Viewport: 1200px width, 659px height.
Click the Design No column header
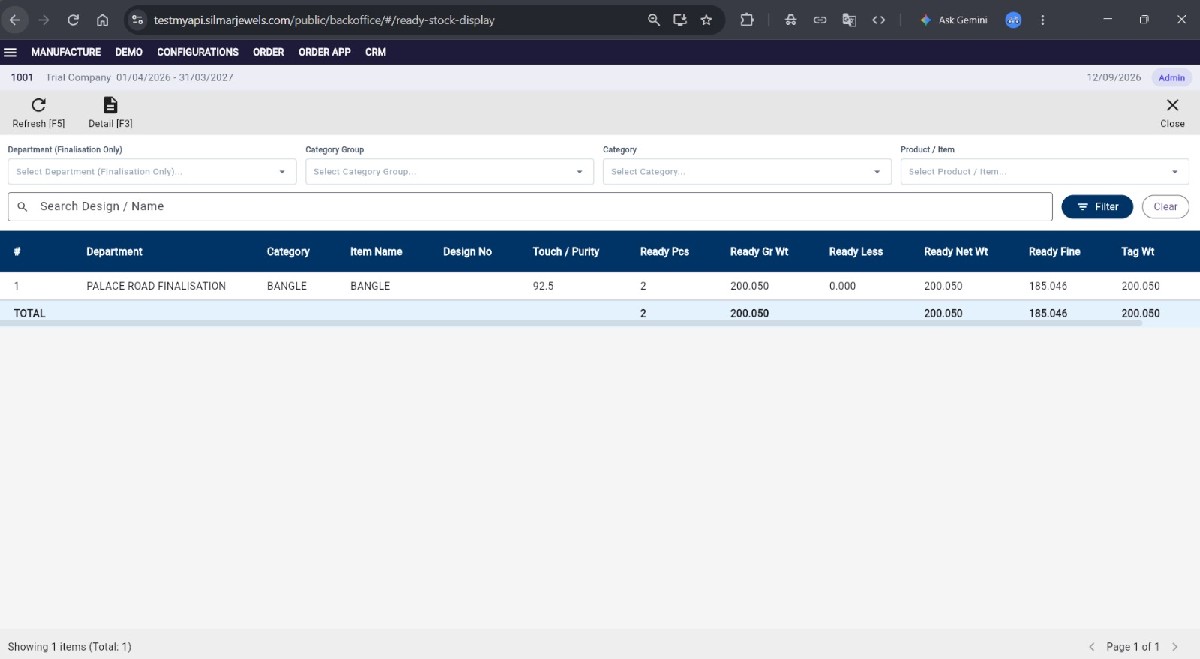tap(467, 252)
